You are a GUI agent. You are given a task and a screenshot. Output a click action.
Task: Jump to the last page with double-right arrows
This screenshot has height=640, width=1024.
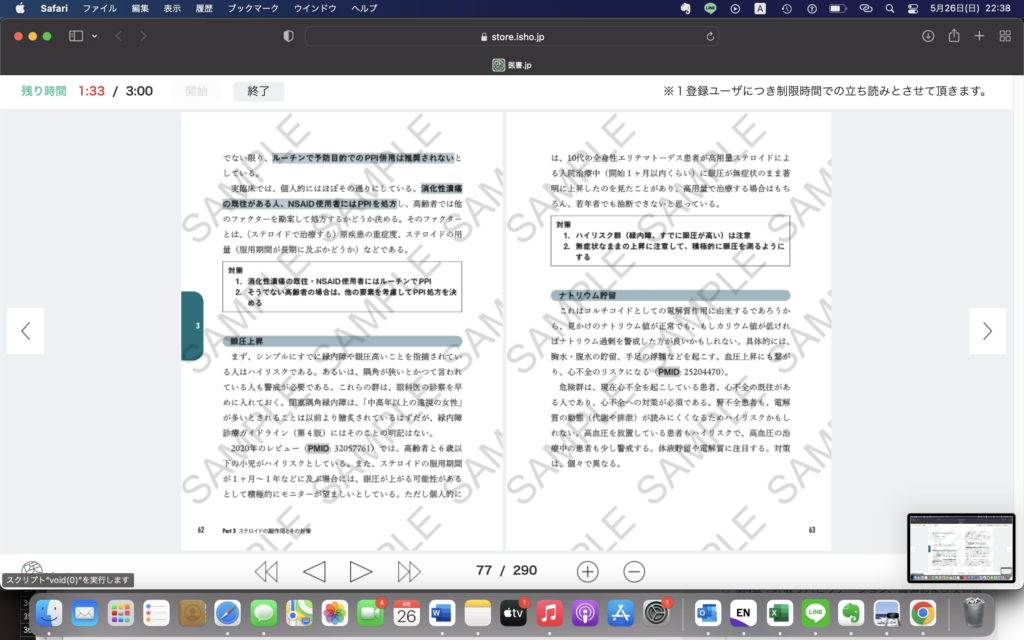[409, 571]
